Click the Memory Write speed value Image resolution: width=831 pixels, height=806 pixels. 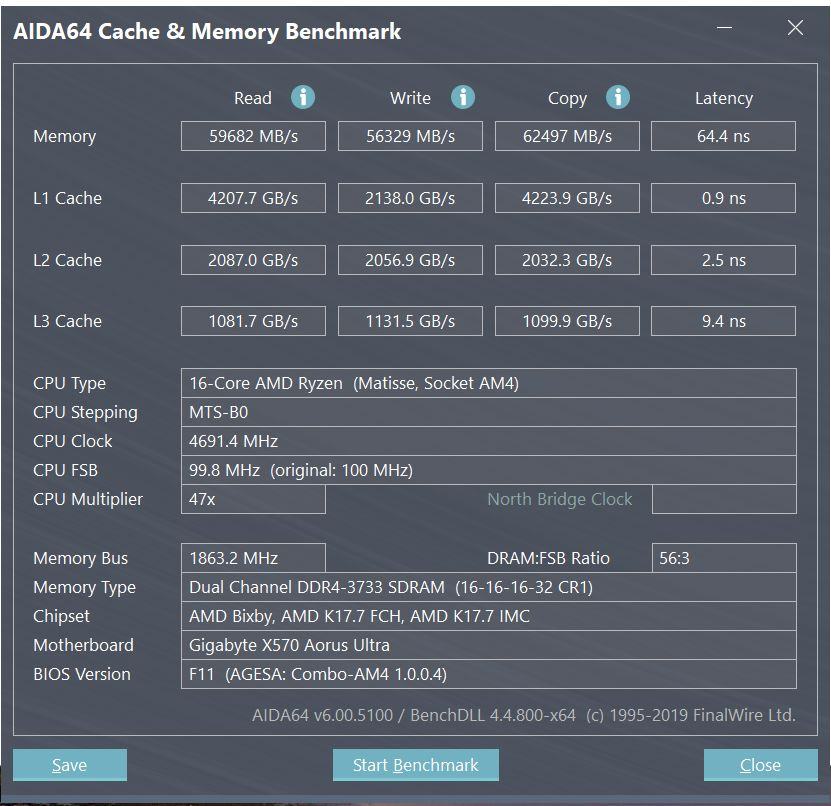tap(410, 136)
